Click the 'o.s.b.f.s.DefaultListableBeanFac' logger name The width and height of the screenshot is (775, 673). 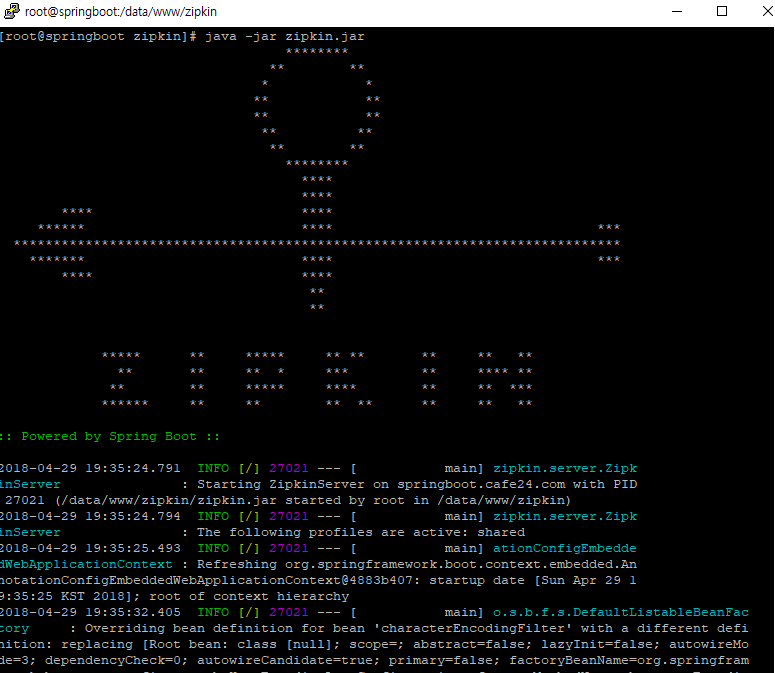[621, 612]
